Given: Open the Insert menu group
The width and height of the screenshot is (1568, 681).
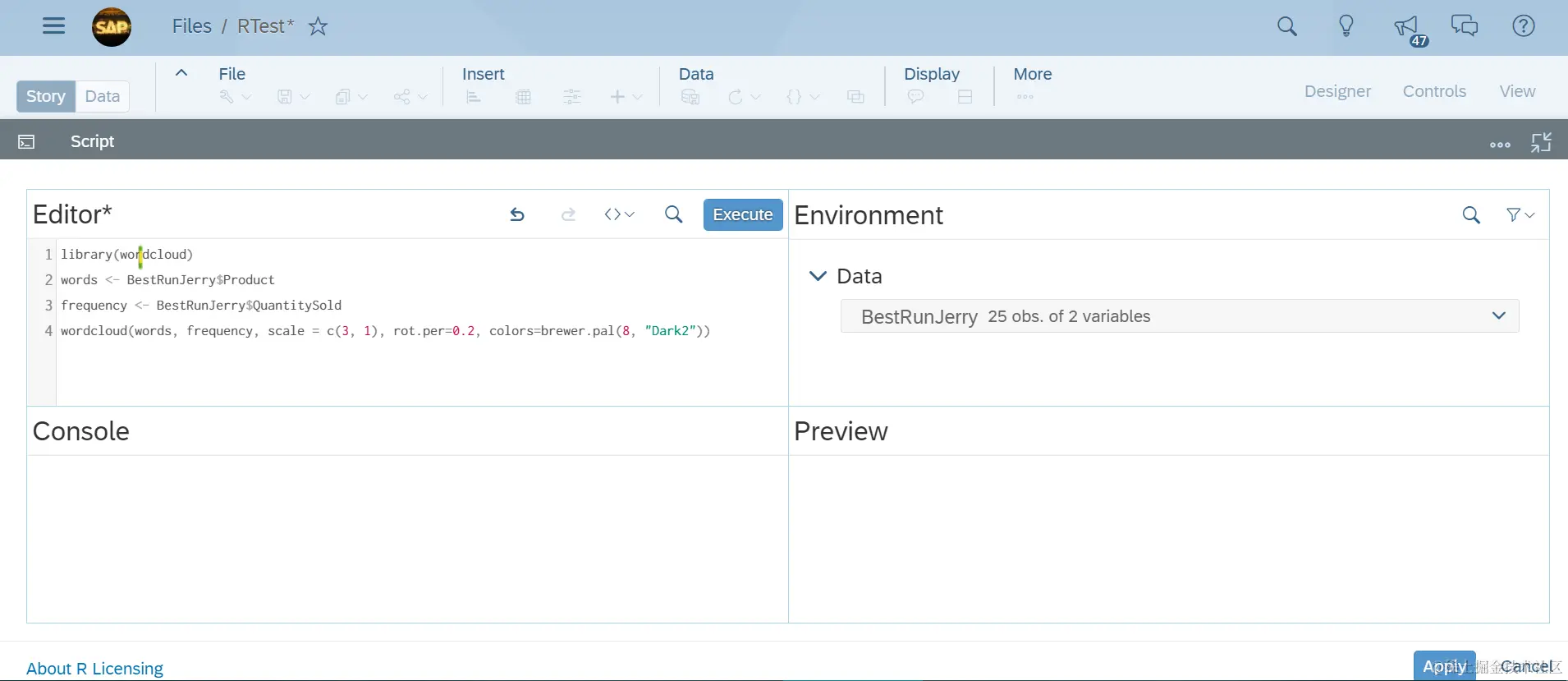Looking at the screenshot, I should tap(483, 74).
